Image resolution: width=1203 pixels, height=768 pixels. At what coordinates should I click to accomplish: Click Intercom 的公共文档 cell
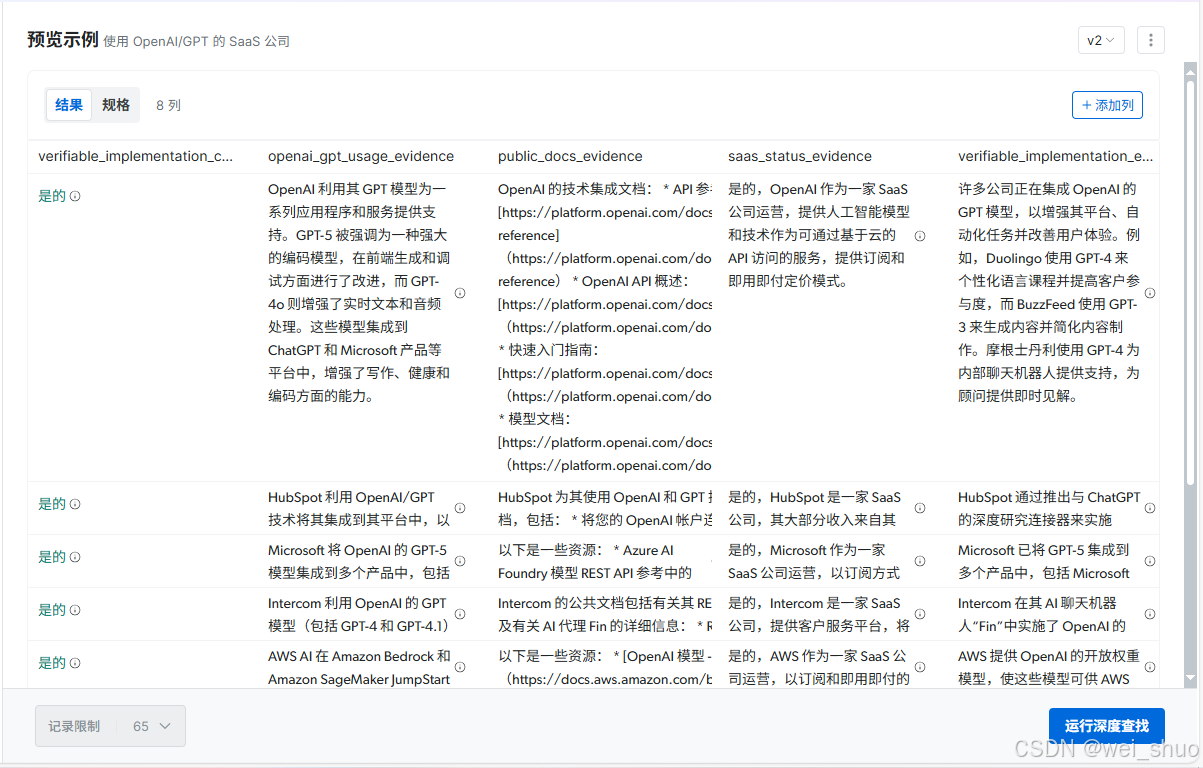(x=605, y=614)
